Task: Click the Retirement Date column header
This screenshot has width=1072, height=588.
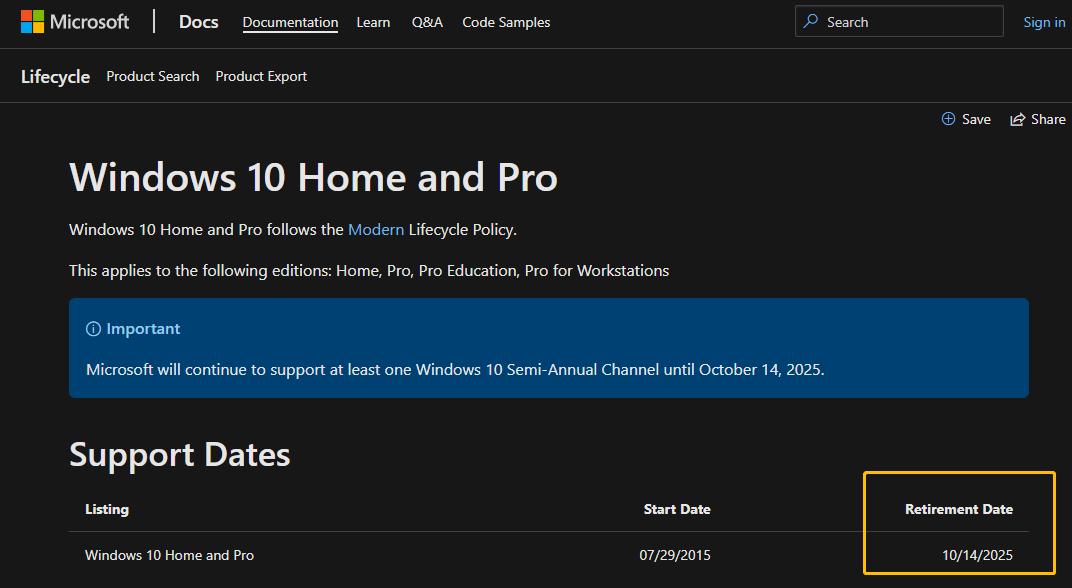Action: coord(958,509)
